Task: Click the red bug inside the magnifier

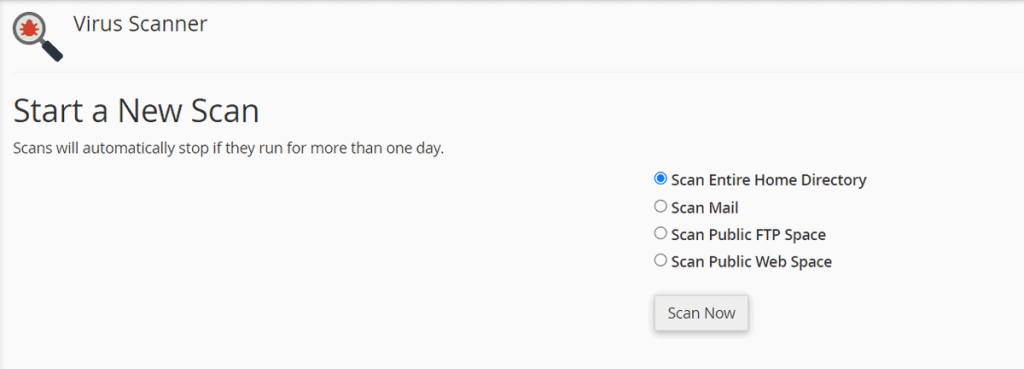Action: click(30, 29)
